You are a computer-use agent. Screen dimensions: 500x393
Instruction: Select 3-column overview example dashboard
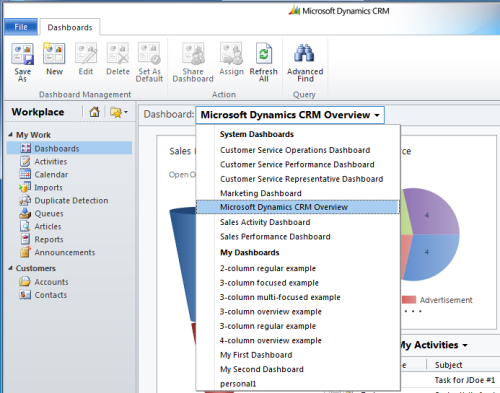pos(271,312)
